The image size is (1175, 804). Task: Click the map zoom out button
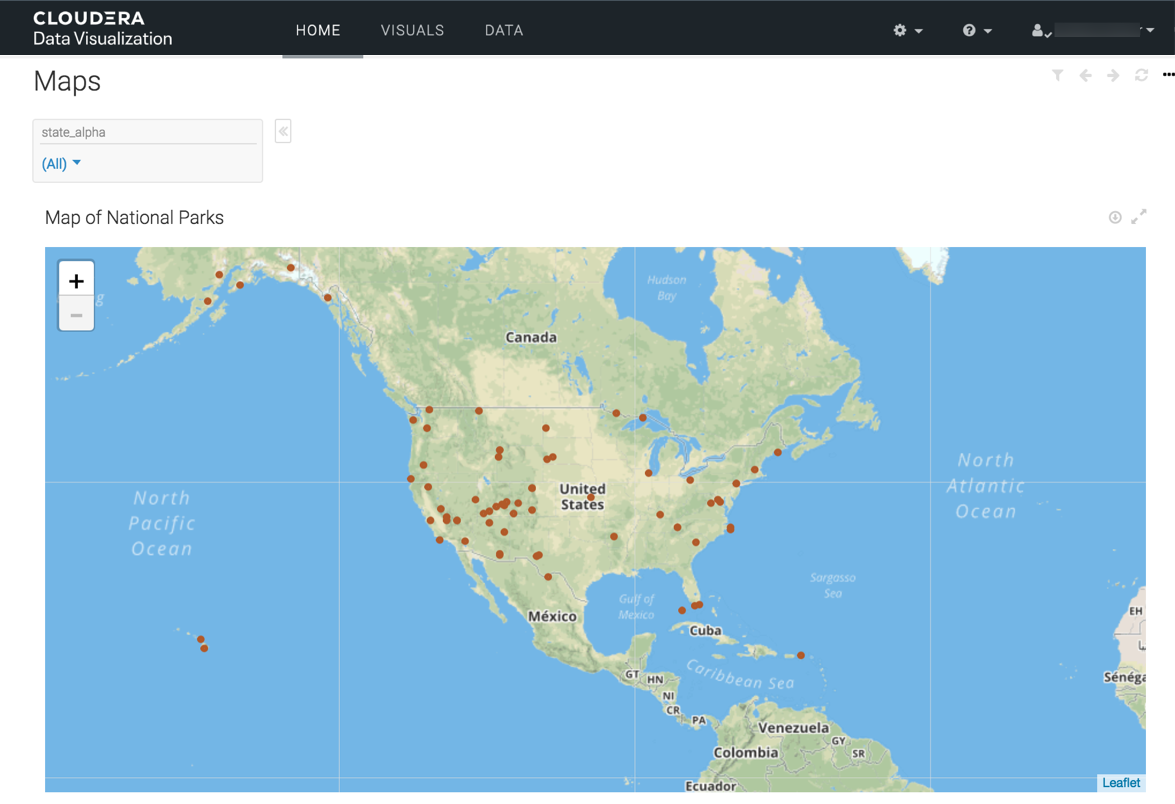coord(76,315)
